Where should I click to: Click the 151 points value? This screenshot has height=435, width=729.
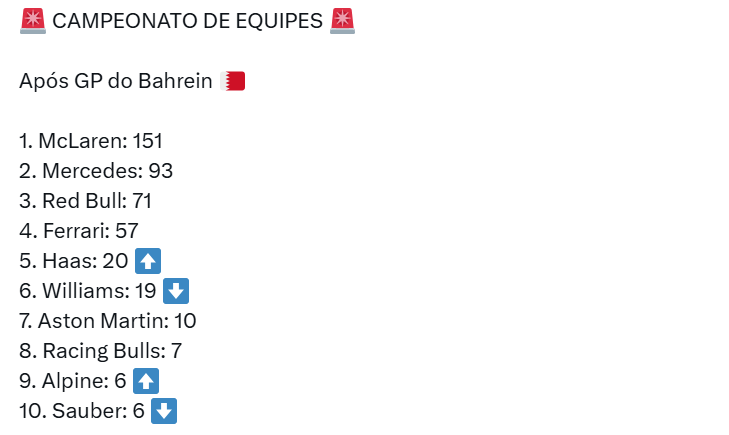[147, 141]
